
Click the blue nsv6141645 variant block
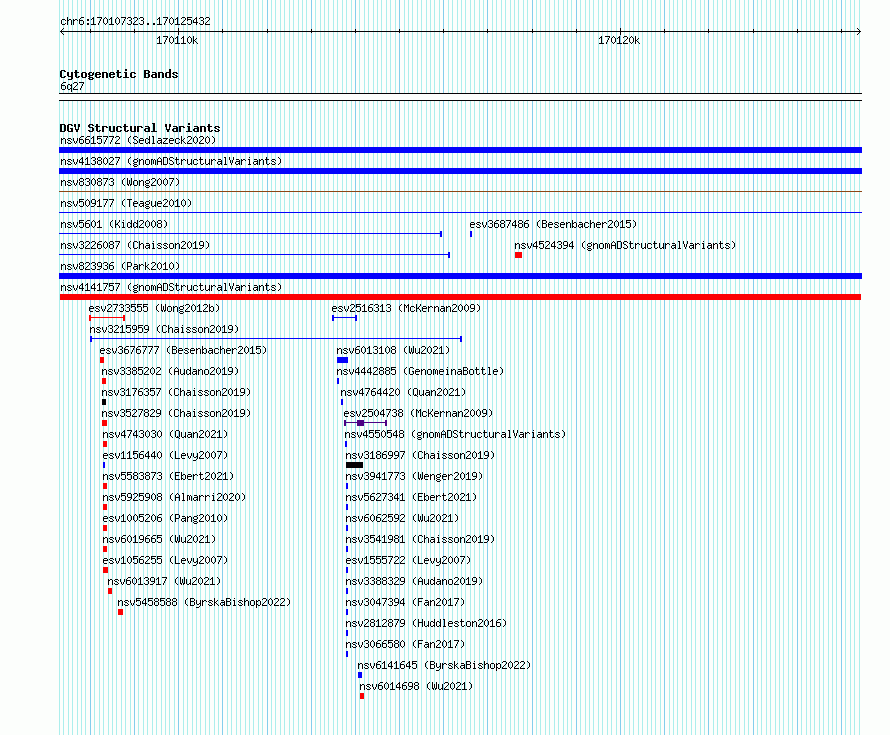(360, 675)
